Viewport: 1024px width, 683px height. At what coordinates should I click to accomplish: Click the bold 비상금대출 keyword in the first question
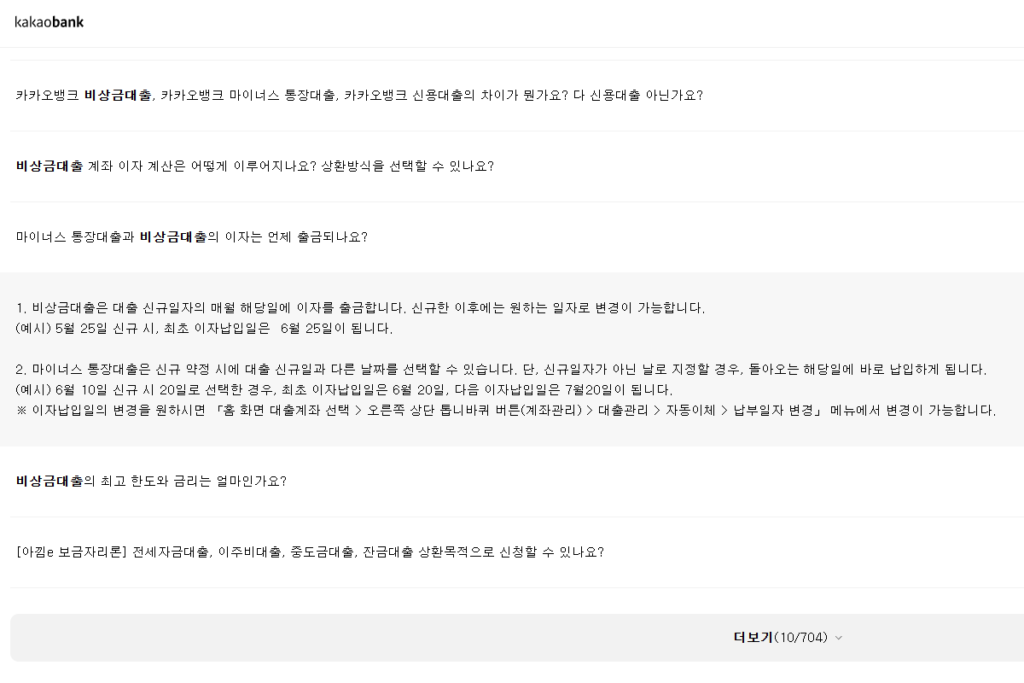[x=115, y=96]
